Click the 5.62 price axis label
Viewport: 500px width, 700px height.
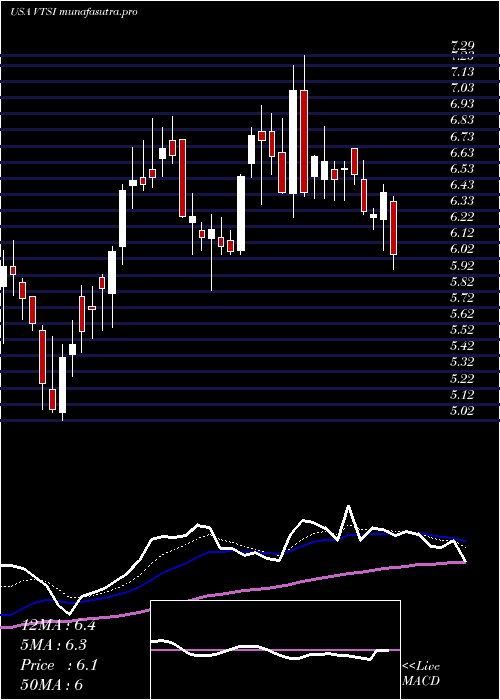462,314
